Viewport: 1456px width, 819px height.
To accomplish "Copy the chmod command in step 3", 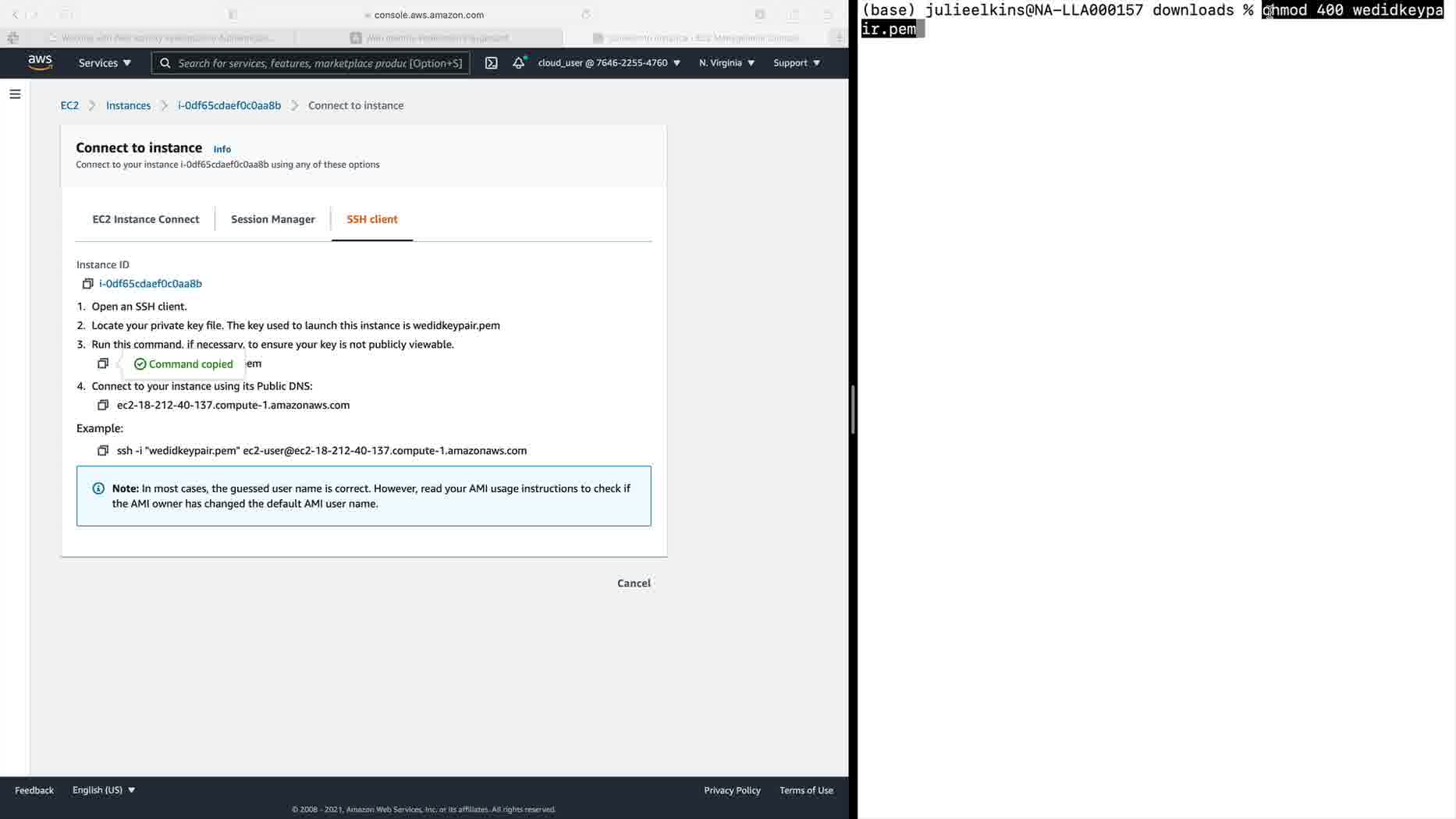I will [x=102, y=363].
